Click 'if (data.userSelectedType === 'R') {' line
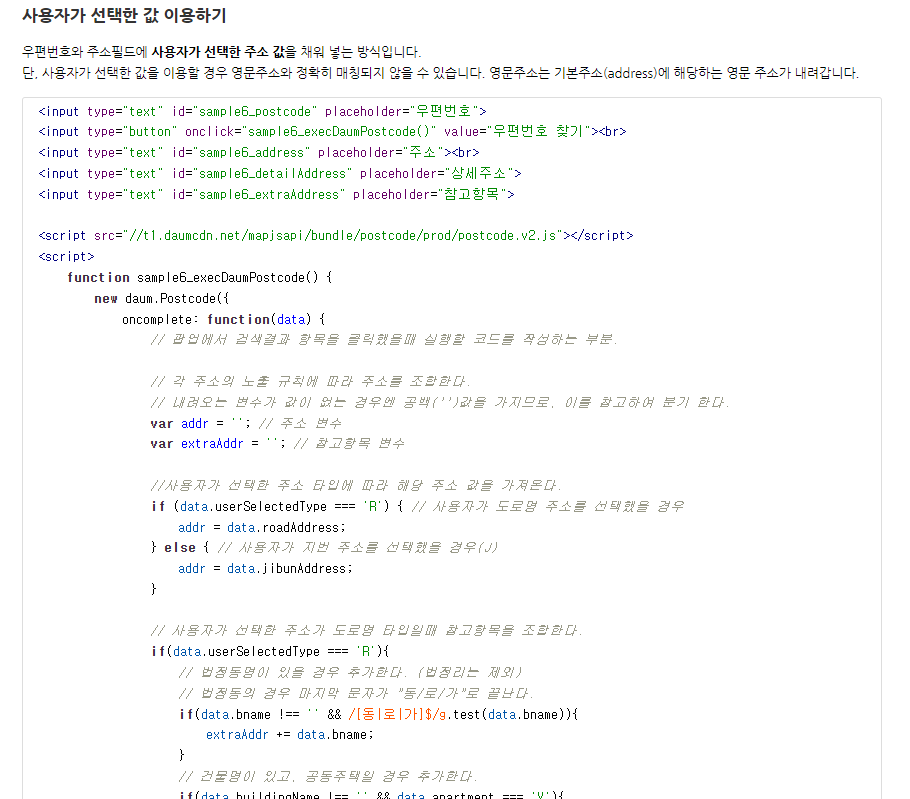Viewport: 910px width, 799px height. pos(417,507)
